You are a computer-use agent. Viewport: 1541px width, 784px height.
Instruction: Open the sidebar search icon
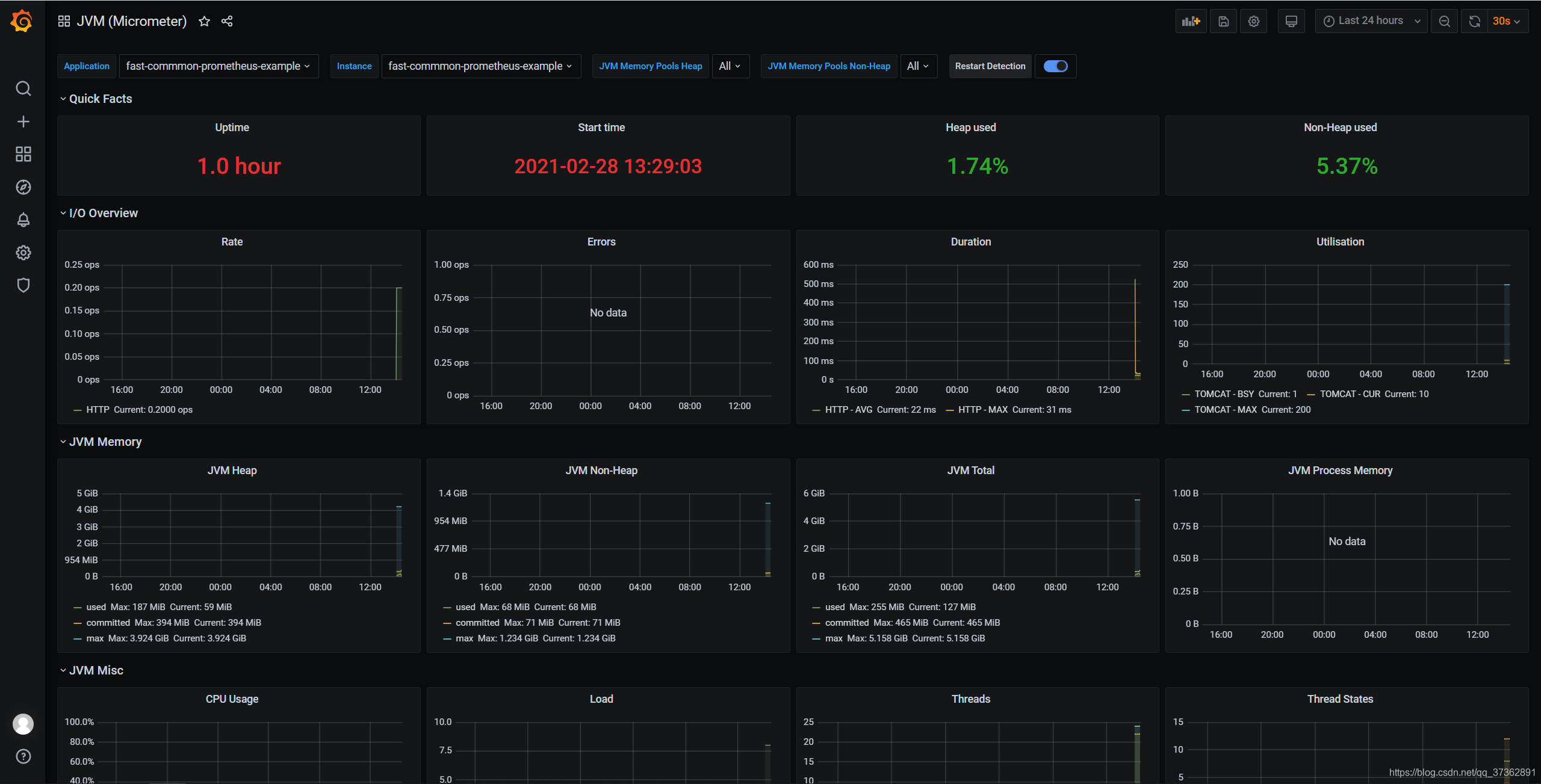click(x=23, y=88)
